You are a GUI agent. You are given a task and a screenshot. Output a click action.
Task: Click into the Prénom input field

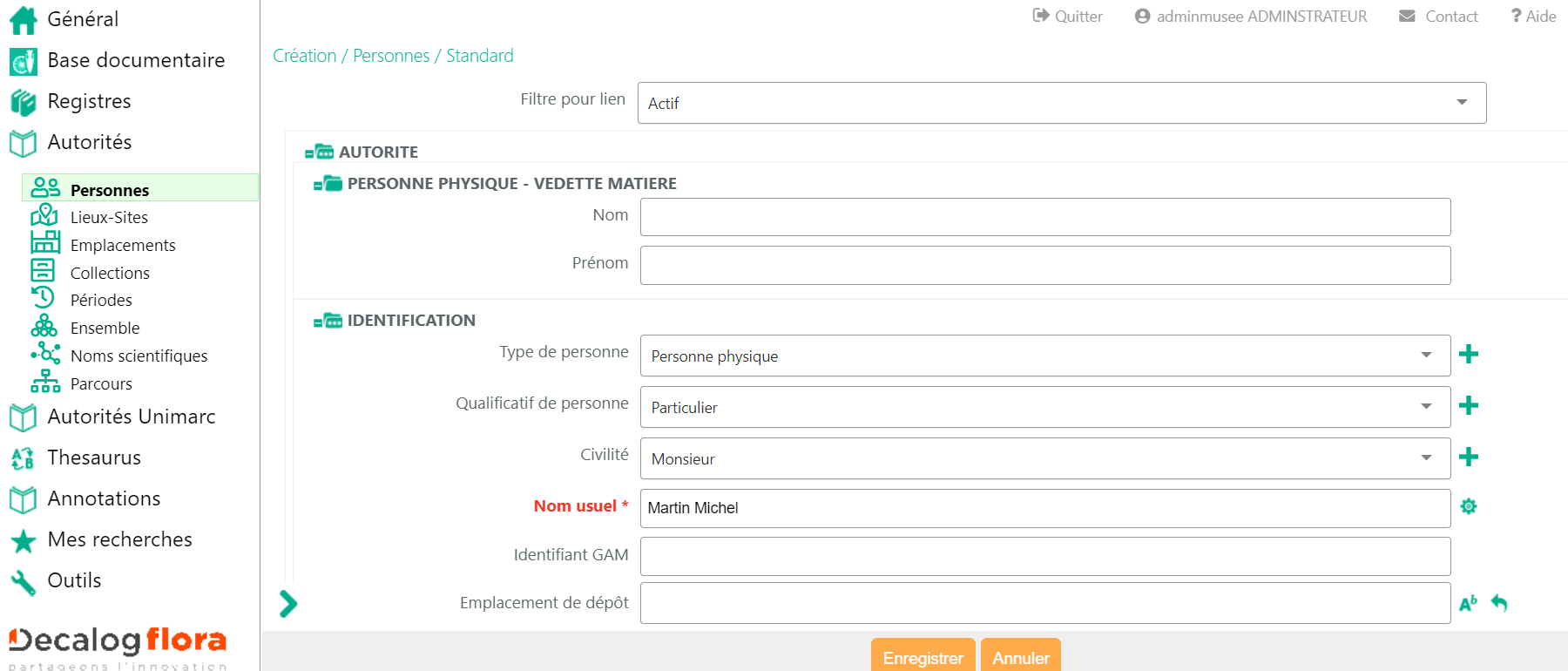click(1044, 265)
